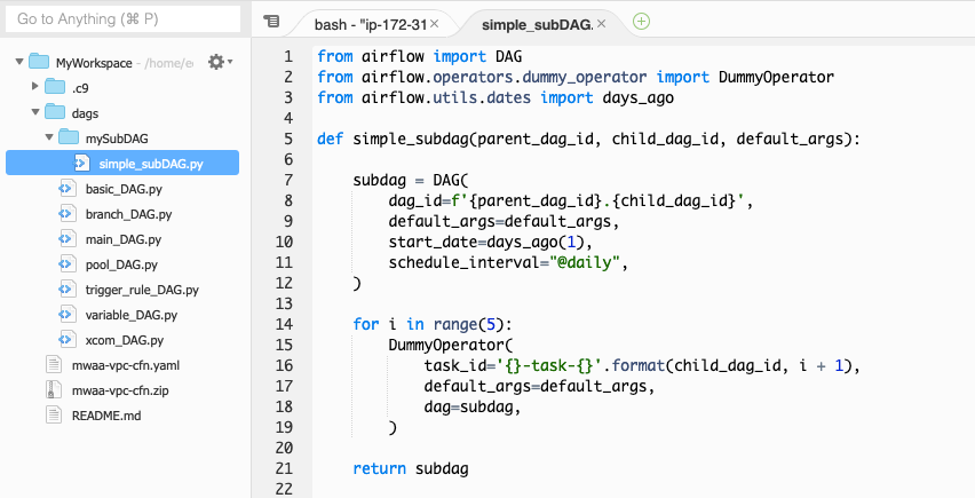Open the tab list menu icon
This screenshot has height=499, width=977.
[x=272, y=21]
